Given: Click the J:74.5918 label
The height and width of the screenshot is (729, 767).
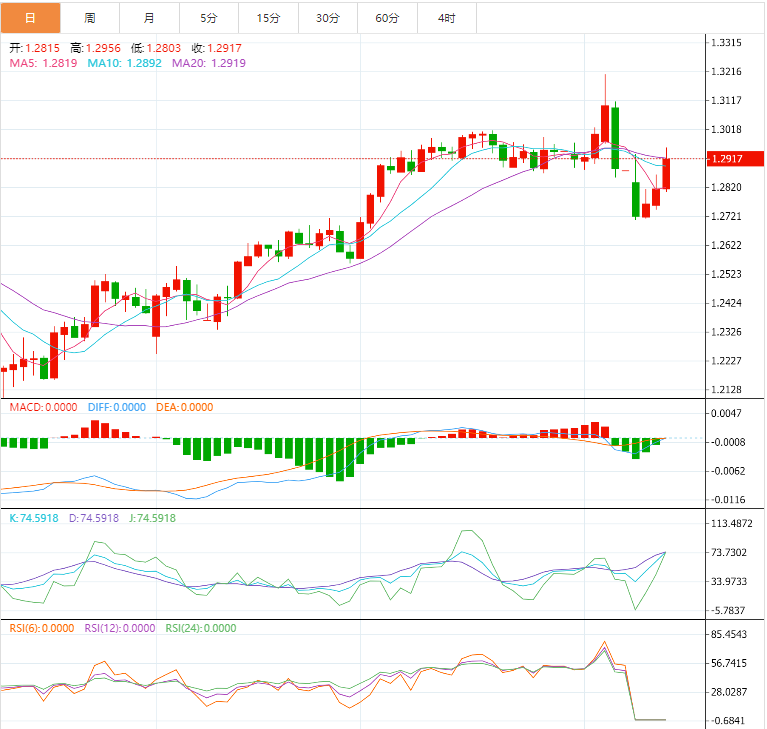Looking at the screenshot, I should point(153,518).
